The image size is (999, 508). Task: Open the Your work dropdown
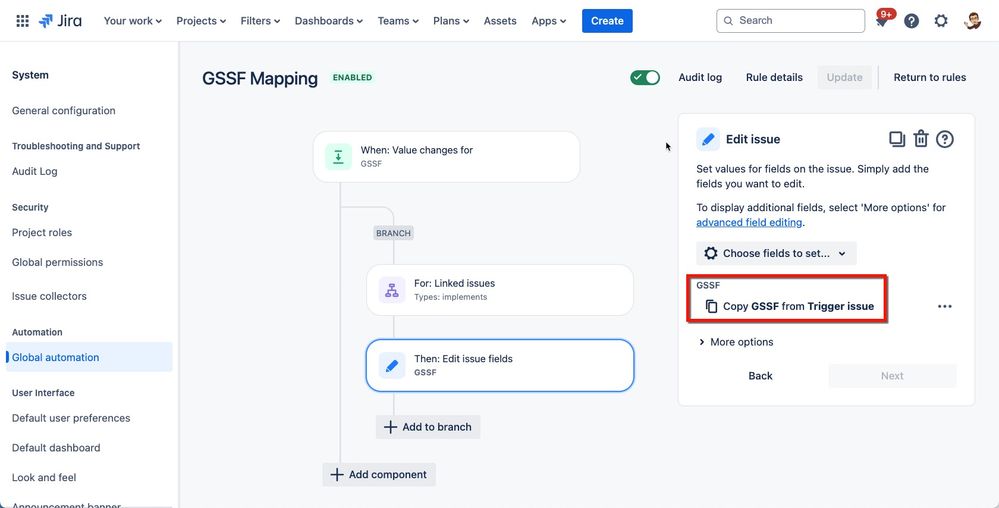[x=133, y=21]
